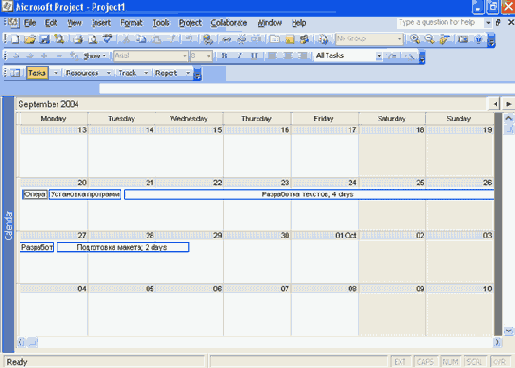Go to the selected task

click(444, 39)
